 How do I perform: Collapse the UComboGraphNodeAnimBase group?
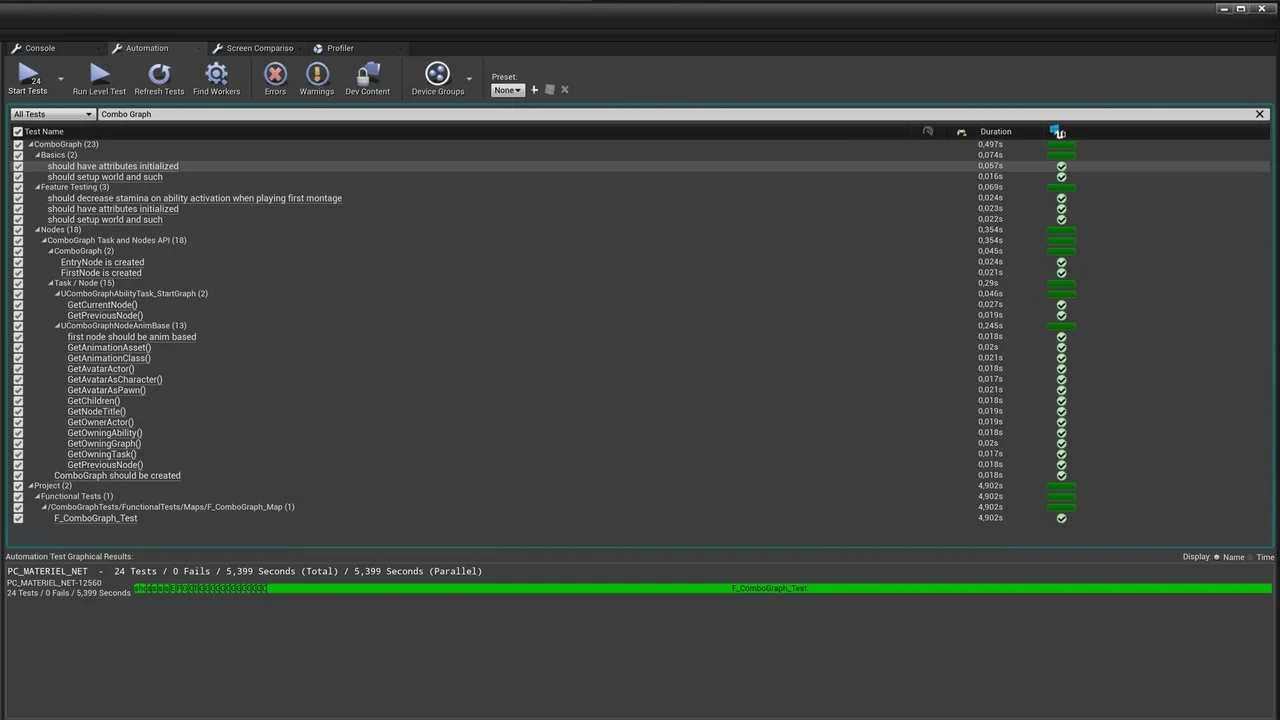[x=56, y=325]
